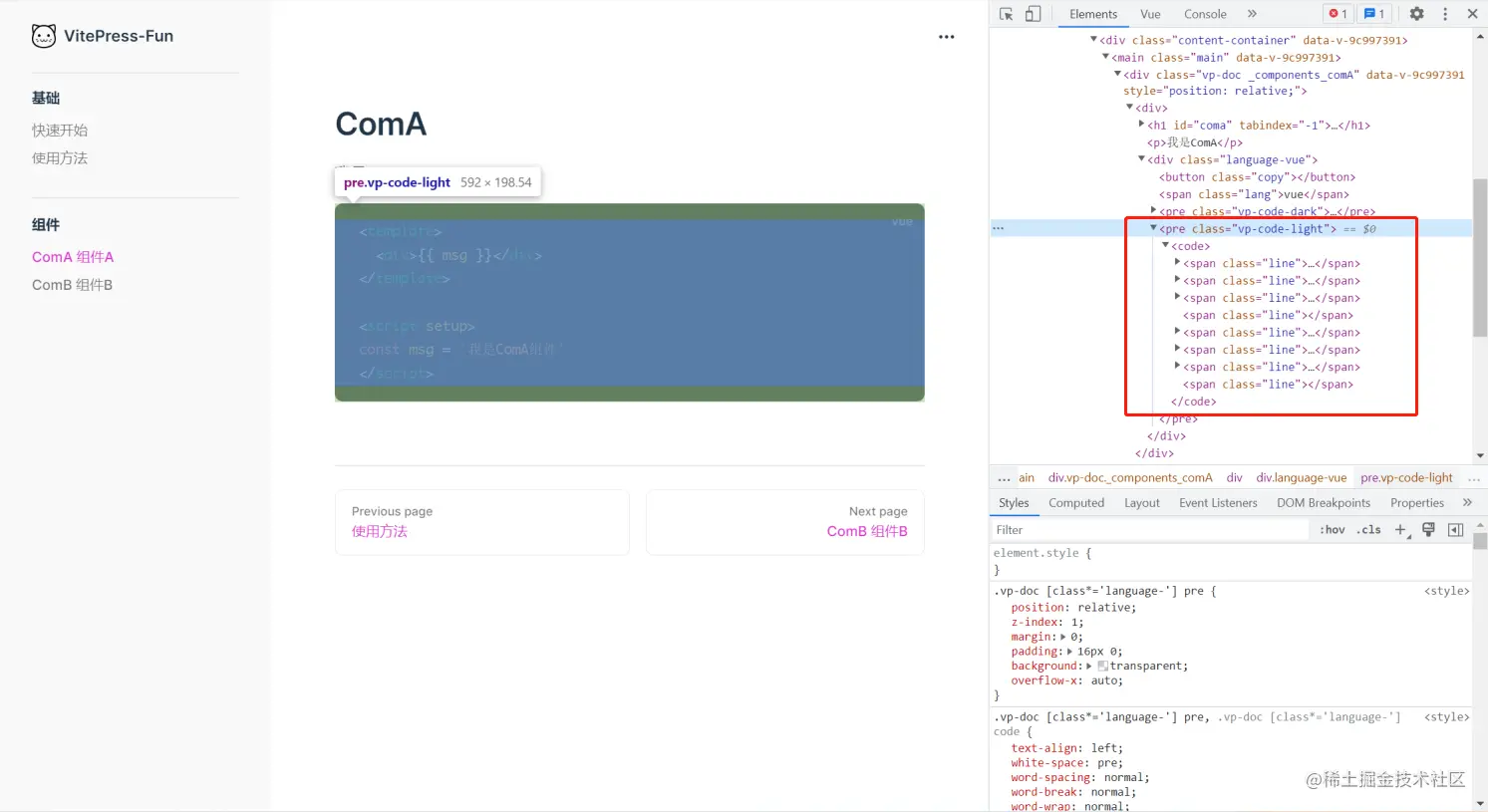Viewport: 1488px width, 812px height.
Task: Click the Elements panel vertical scrollbar thumb
Action: tap(1480, 258)
